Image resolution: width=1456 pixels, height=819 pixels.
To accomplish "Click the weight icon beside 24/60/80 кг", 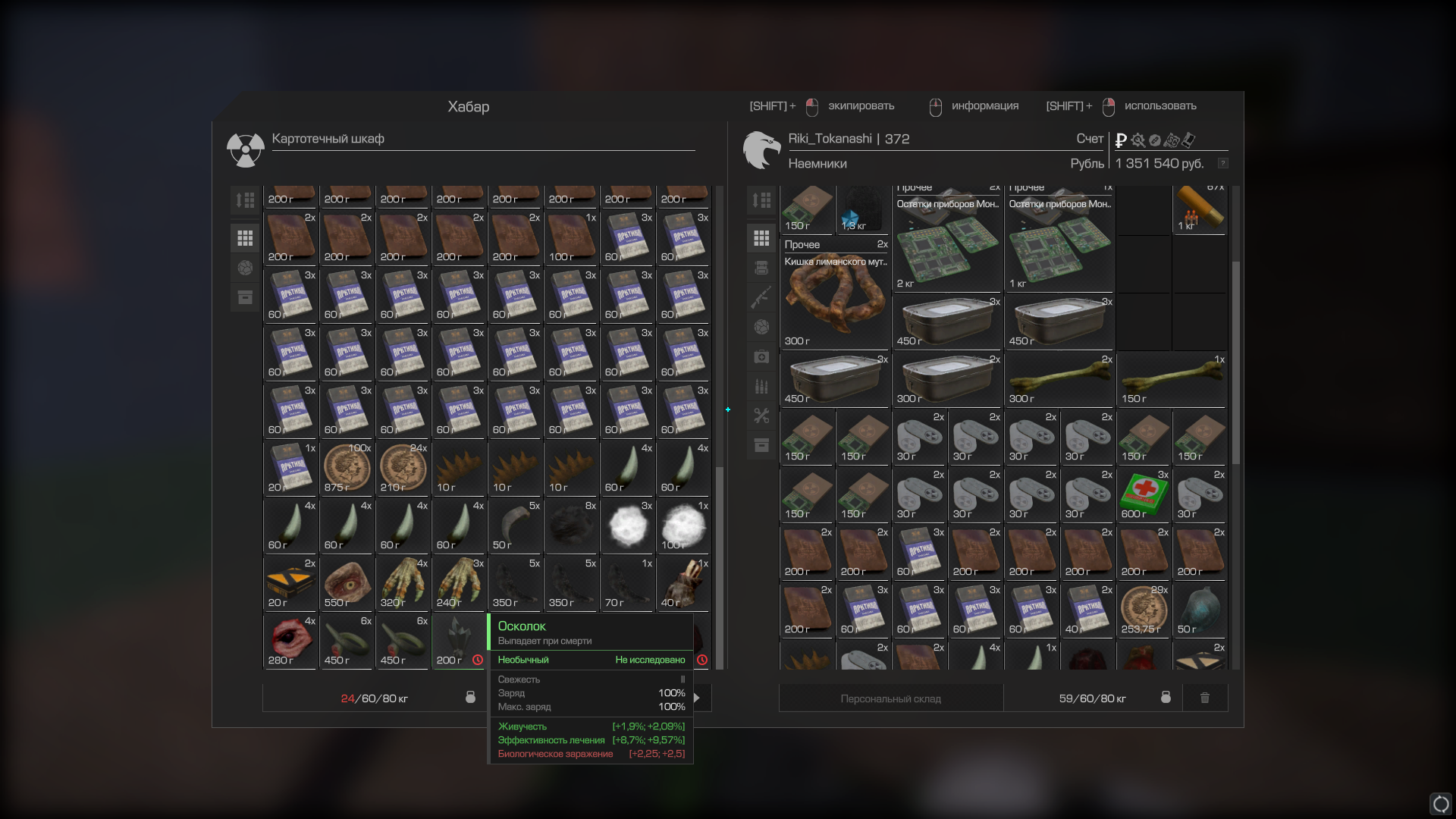I will 470,698.
